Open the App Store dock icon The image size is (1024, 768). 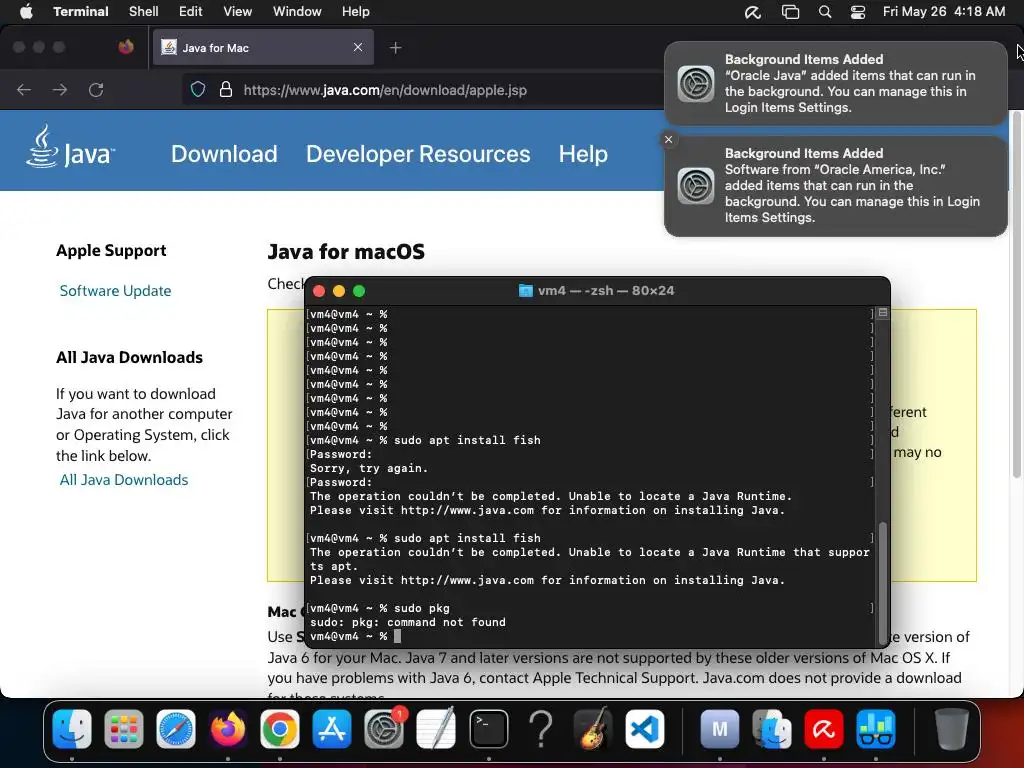[332, 729]
